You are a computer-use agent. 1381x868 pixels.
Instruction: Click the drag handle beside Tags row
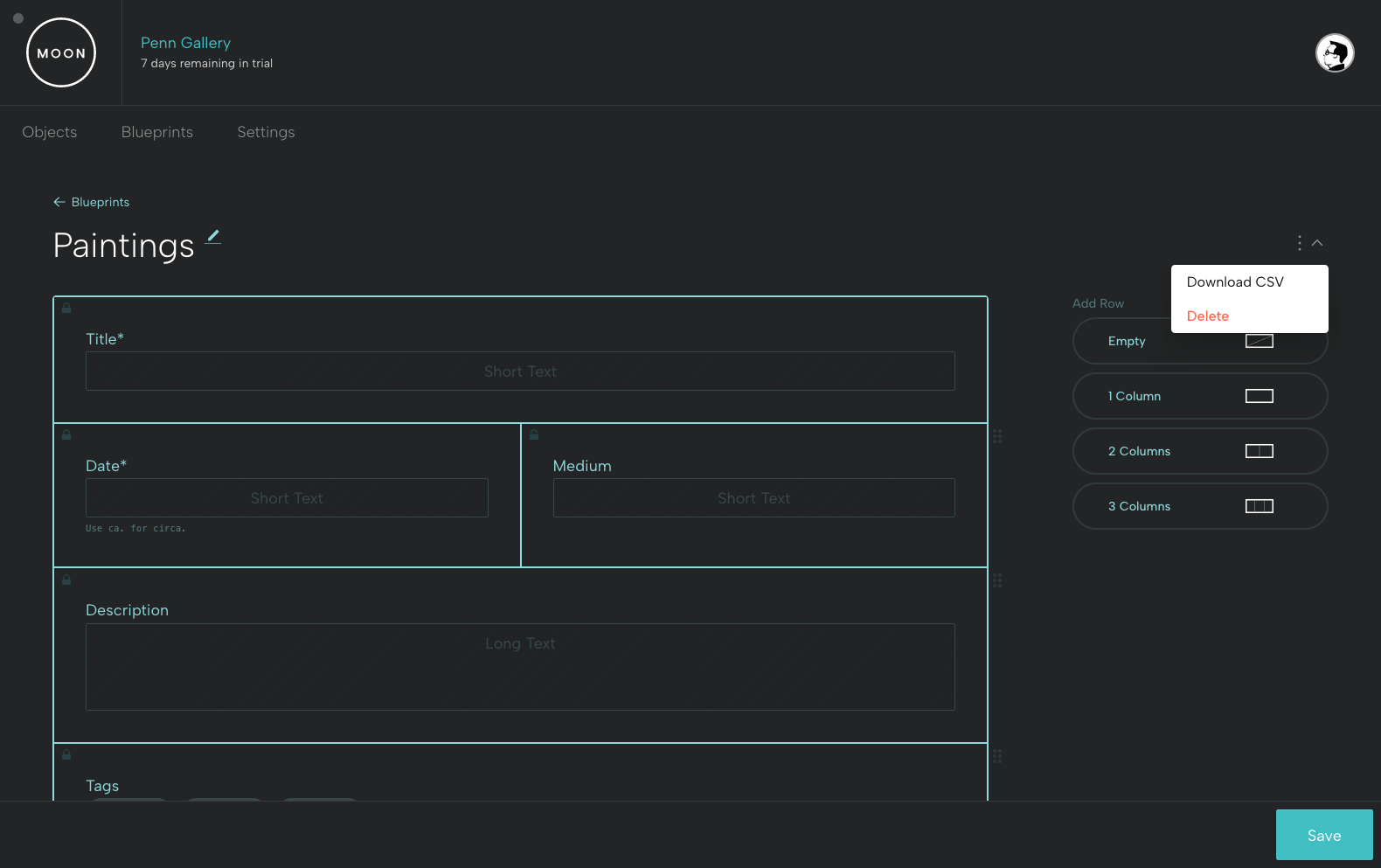pyautogui.click(x=997, y=756)
